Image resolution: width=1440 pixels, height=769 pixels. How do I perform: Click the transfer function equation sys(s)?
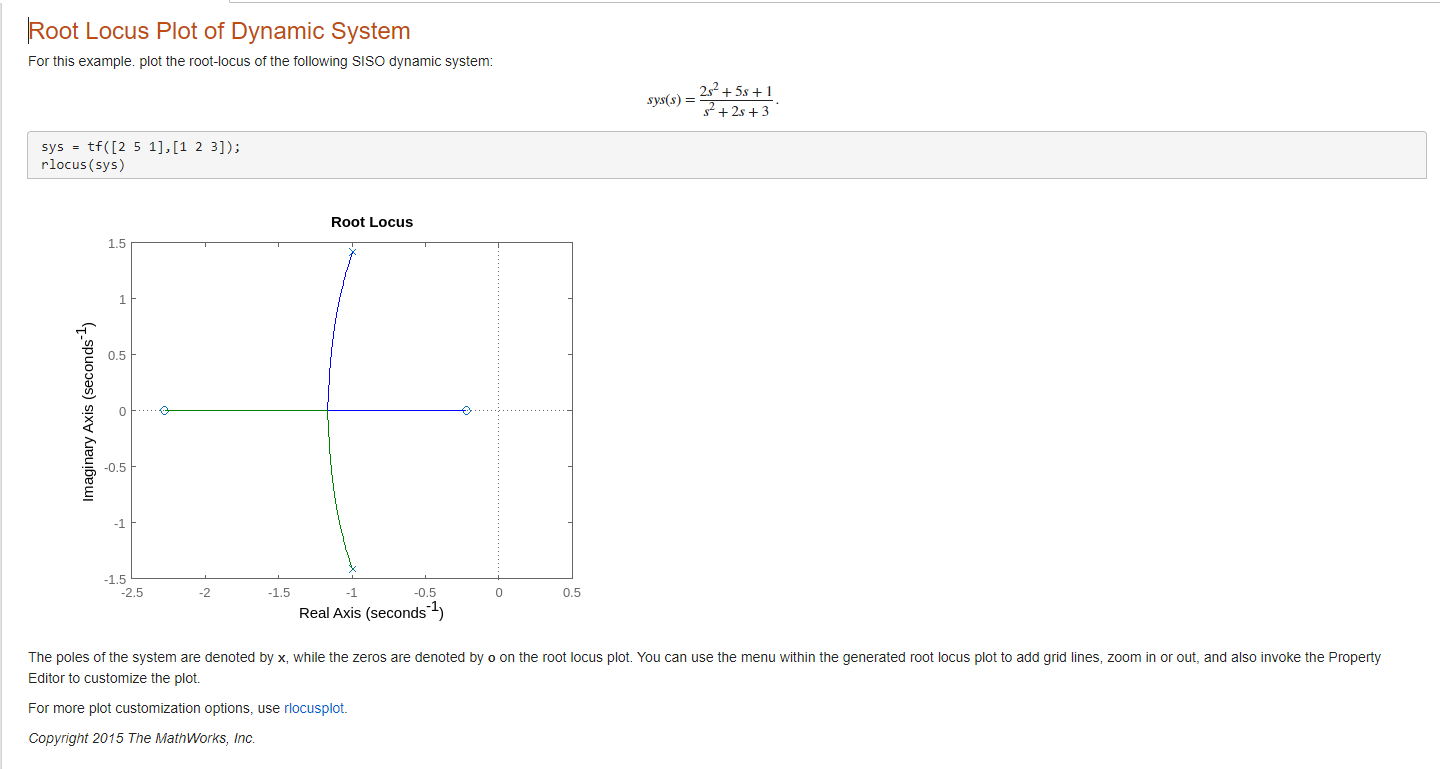[710, 99]
